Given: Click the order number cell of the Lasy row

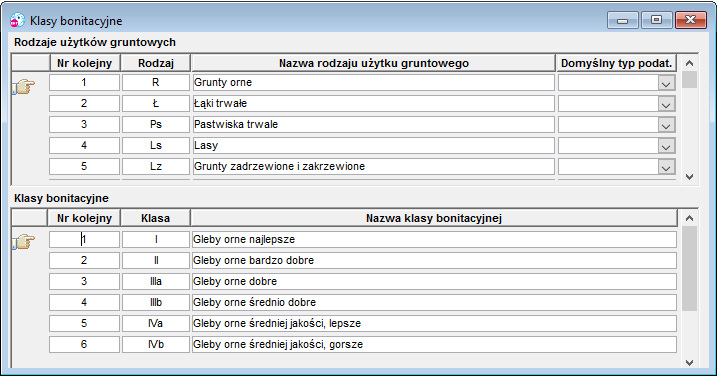Looking at the screenshot, I should pyautogui.click(x=84, y=146).
